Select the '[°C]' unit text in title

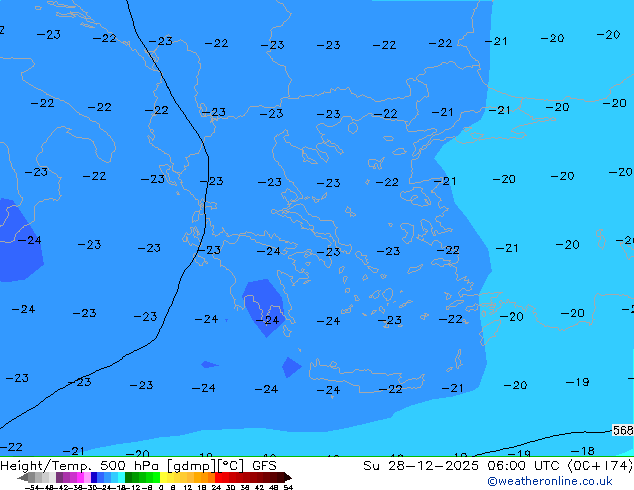pyautogui.click(x=230, y=466)
